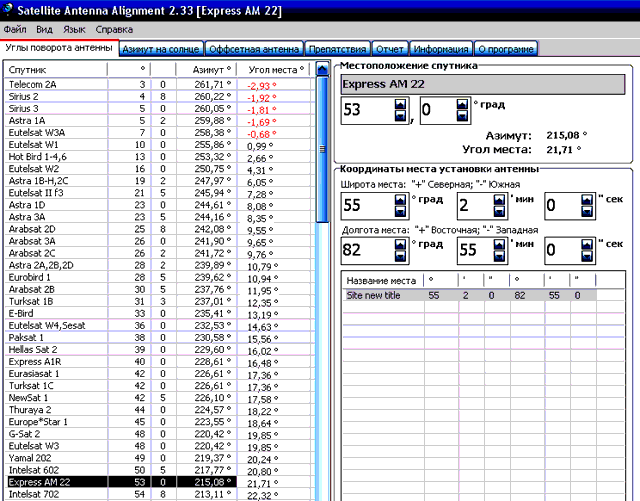Decrease satellite longitude tenths value 0

462,116
